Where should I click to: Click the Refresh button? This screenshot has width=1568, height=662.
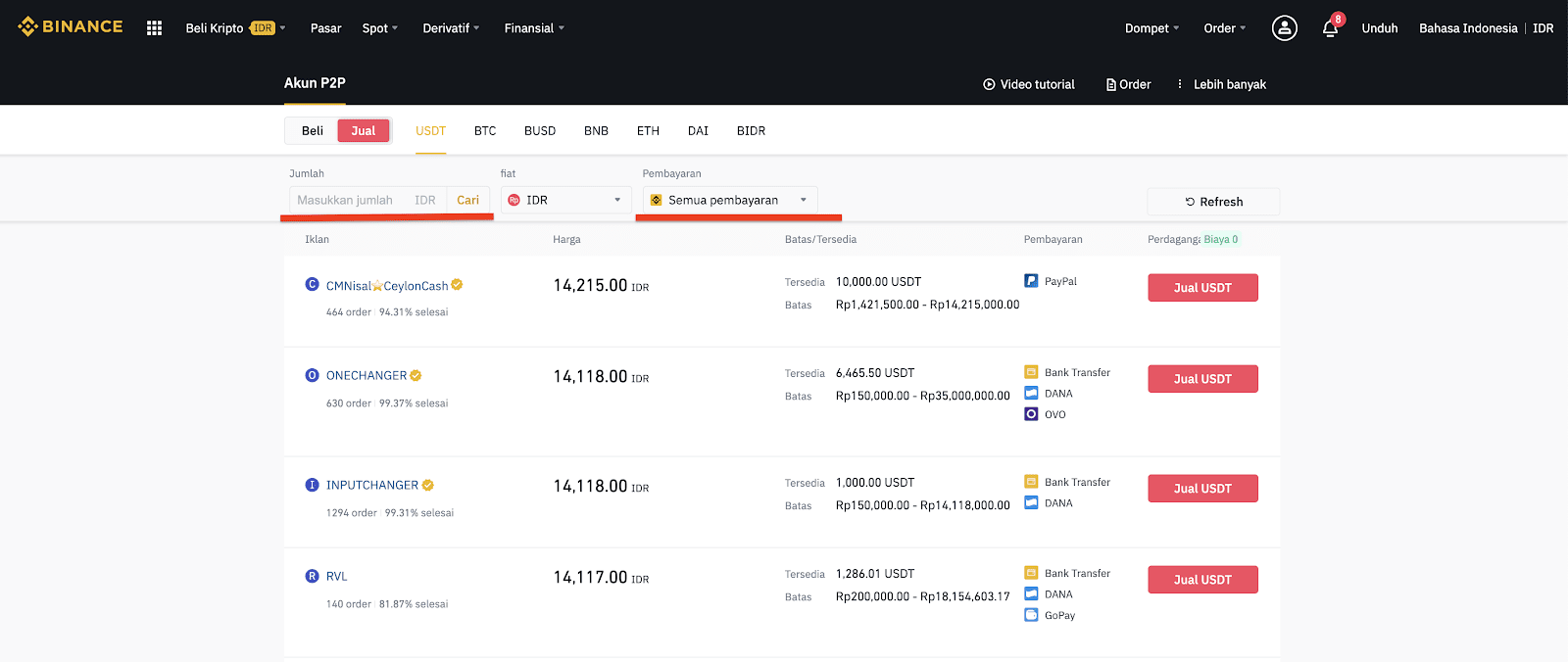1213,202
